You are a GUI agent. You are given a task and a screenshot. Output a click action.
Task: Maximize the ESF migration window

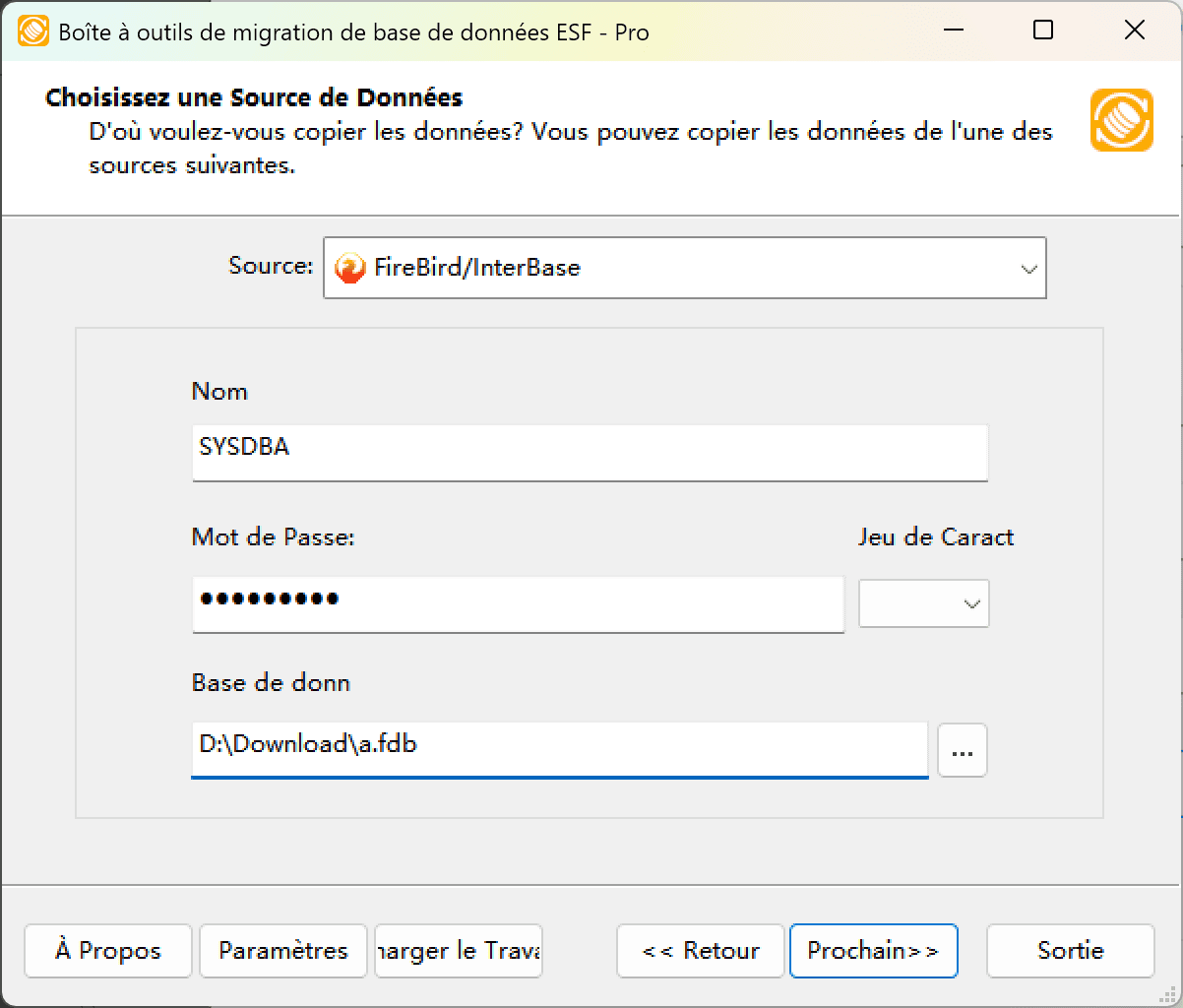(x=1042, y=31)
